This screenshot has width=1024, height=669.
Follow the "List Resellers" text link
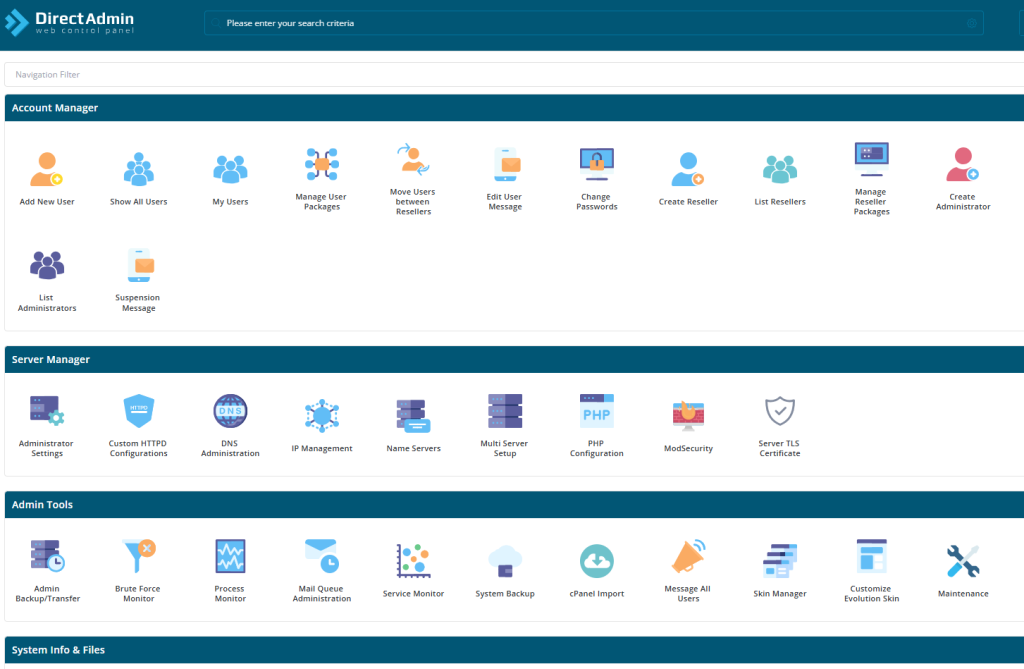pyautogui.click(x=780, y=202)
